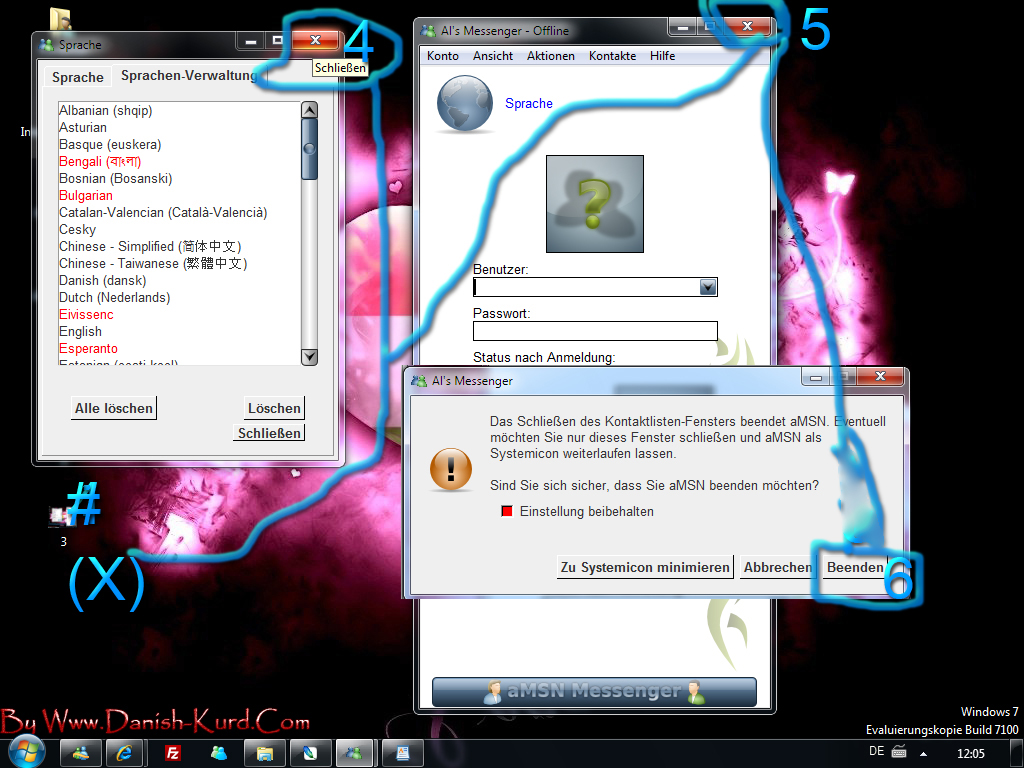
Task: Switch to the Sprache tab
Action: point(78,77)
